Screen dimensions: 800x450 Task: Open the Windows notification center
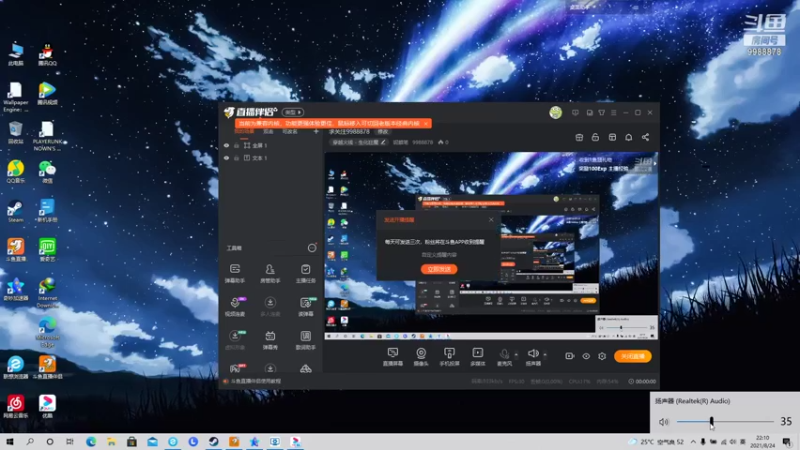(787, 442)
